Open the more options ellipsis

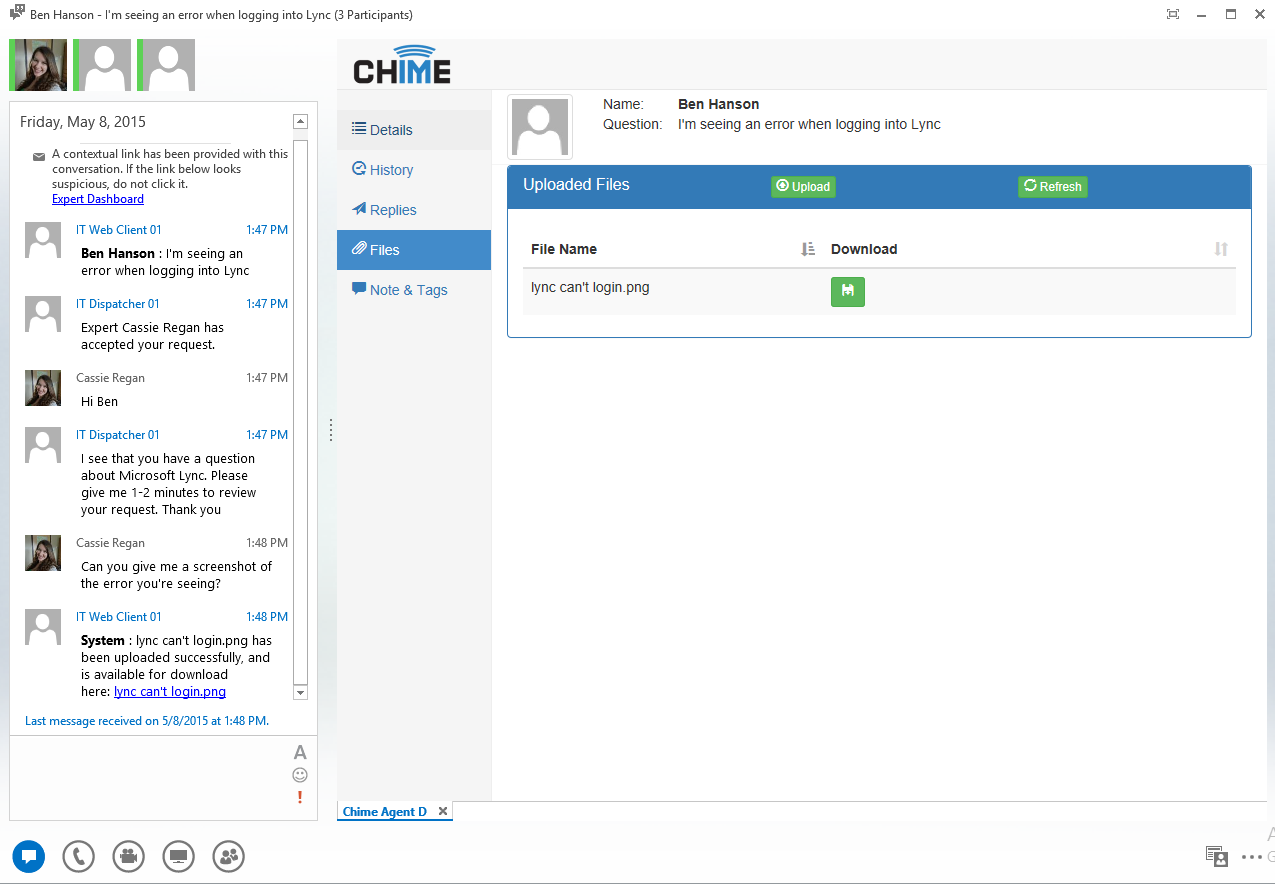pyautogui.click(x=1252, y=857)
